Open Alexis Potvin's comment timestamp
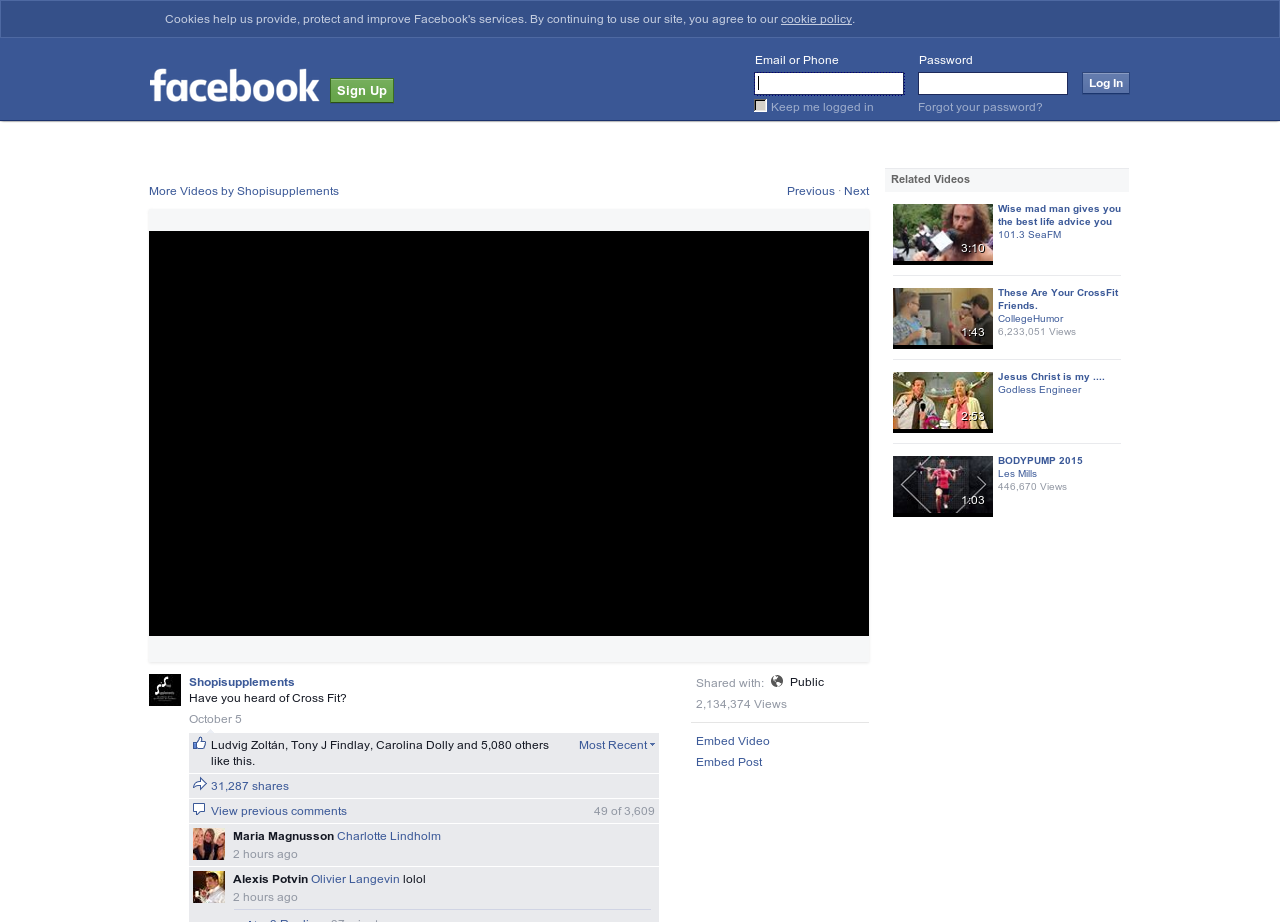 (265, 897)
